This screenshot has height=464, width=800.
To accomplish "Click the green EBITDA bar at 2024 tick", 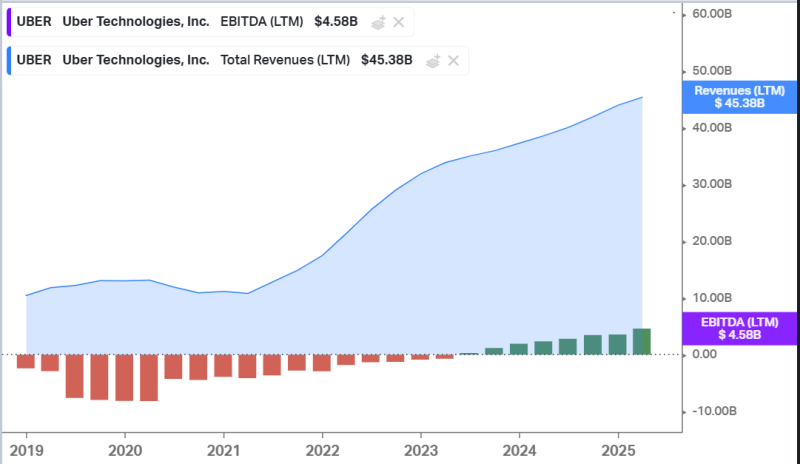I will click(519, 349).
